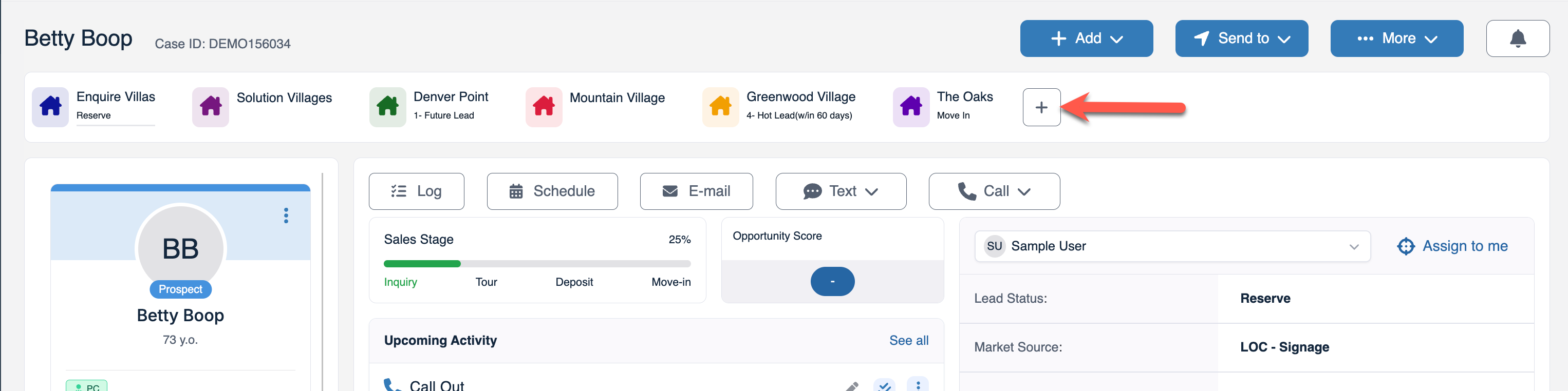This screenshot has width=1568, height=391.
Task: Open the Sample User assignee dropdown
Action: tap(1172, 246)
